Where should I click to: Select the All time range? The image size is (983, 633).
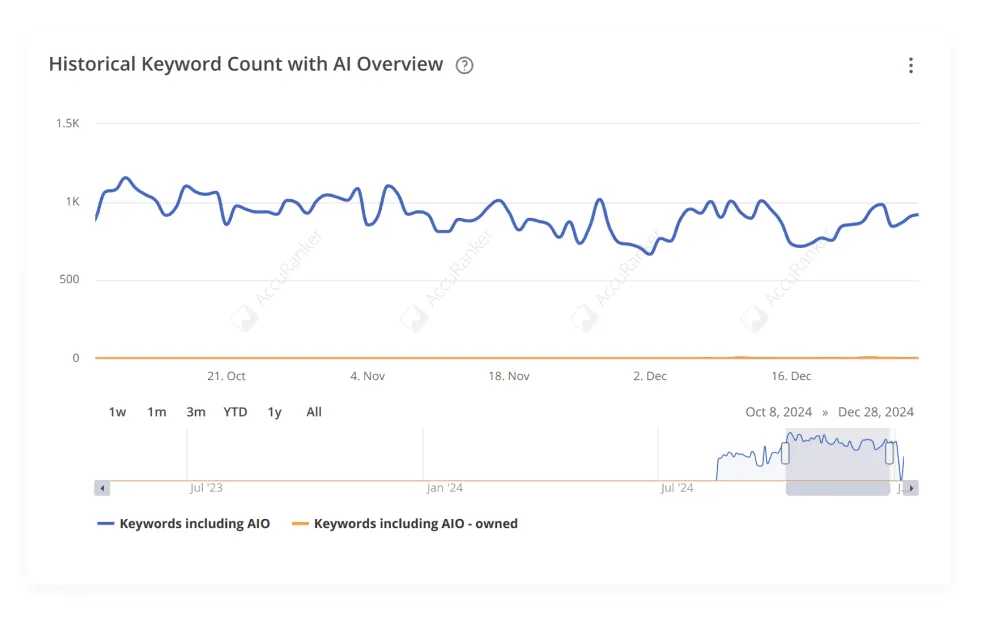(314, 412)
